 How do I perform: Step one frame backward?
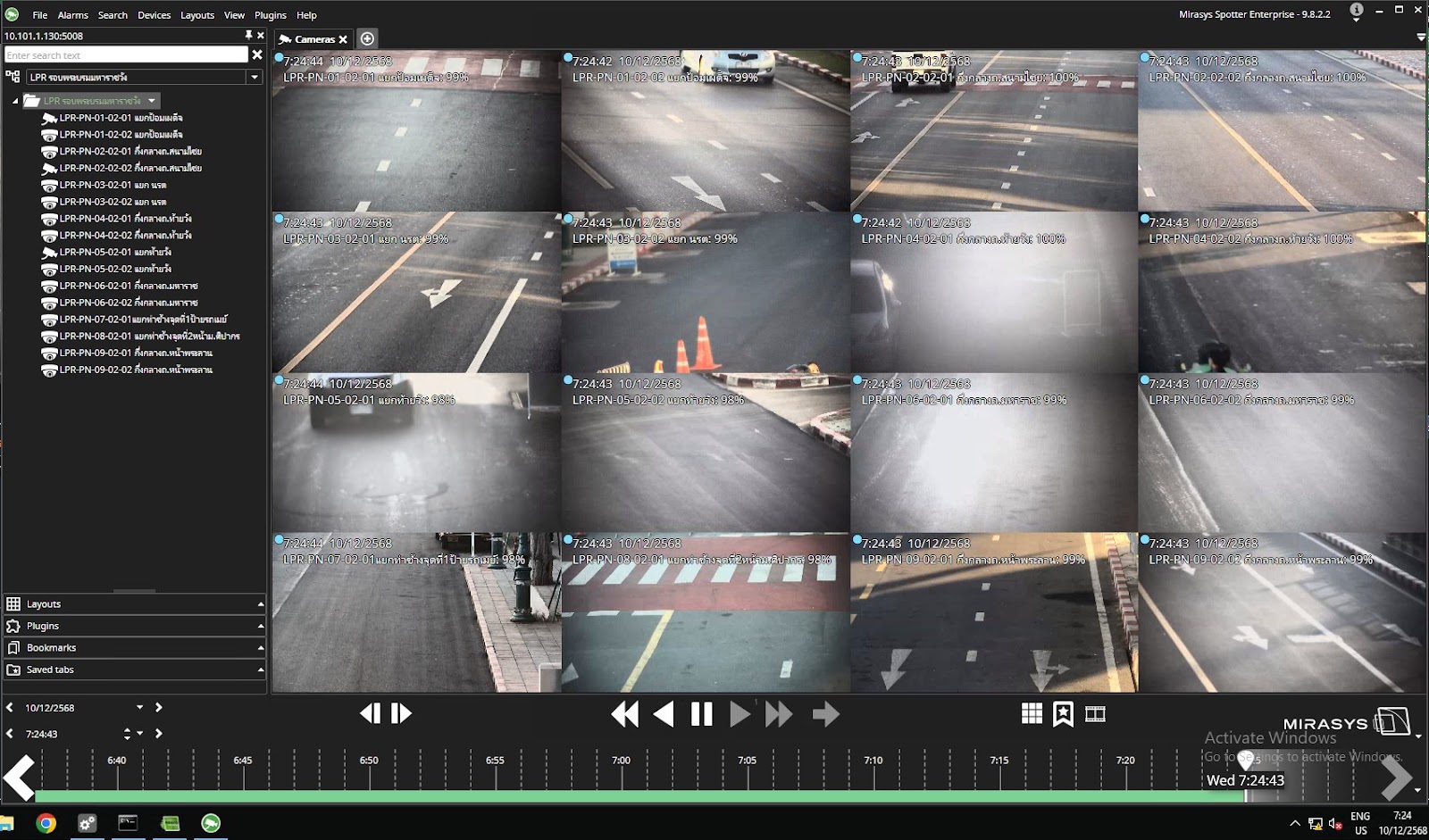tap(370, 713)
